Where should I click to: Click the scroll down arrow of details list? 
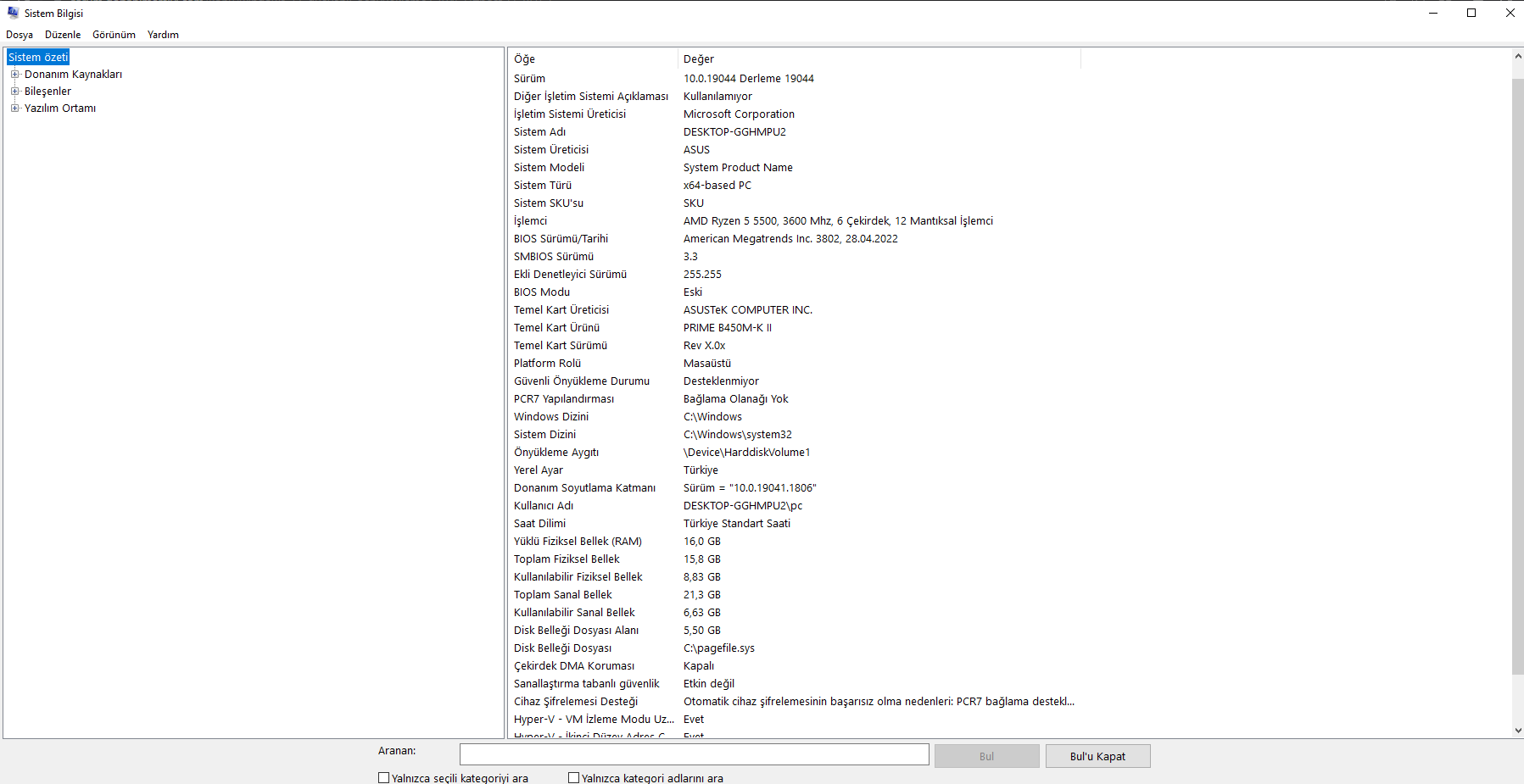point(1517,730)
